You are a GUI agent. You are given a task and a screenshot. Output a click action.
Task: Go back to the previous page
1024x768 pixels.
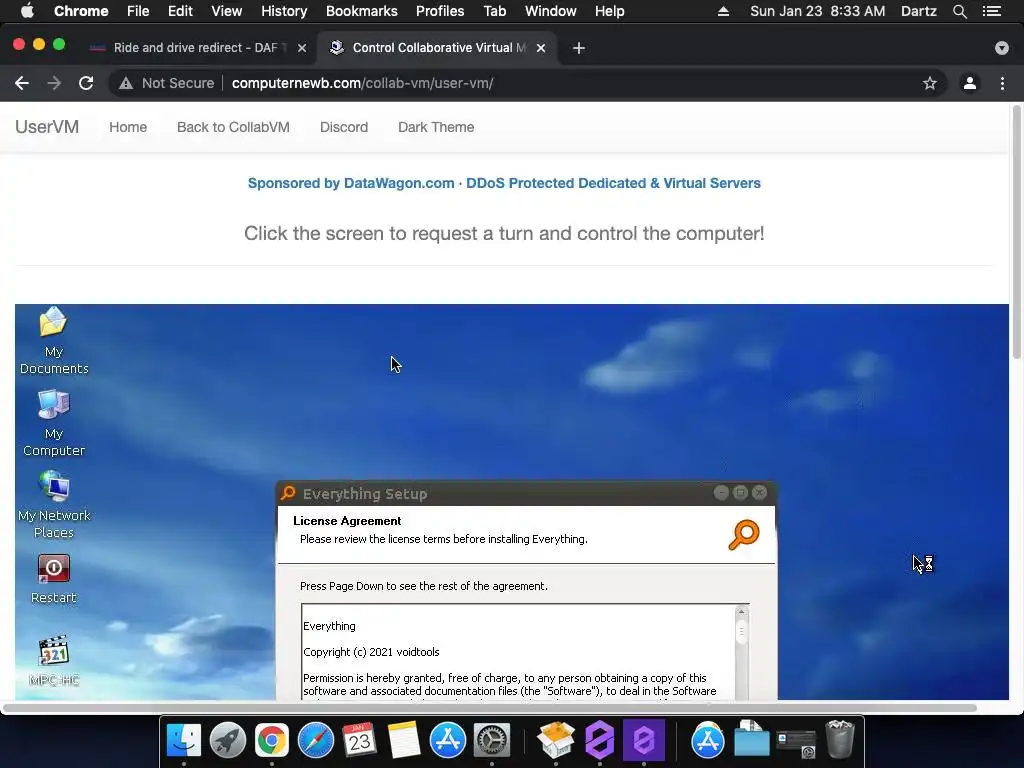pyautogui.click(x=22, y=83)
